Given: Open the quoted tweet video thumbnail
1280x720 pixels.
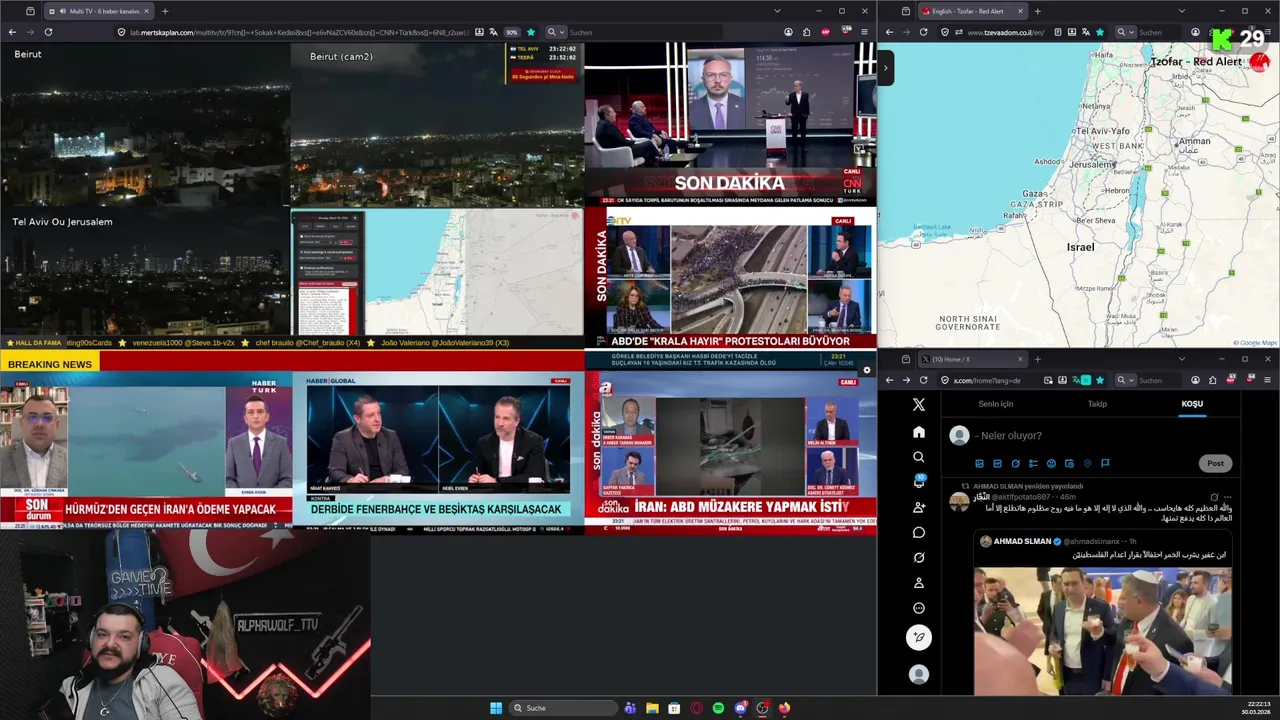Looking at the screenshot, I should tap(1103, 631).
